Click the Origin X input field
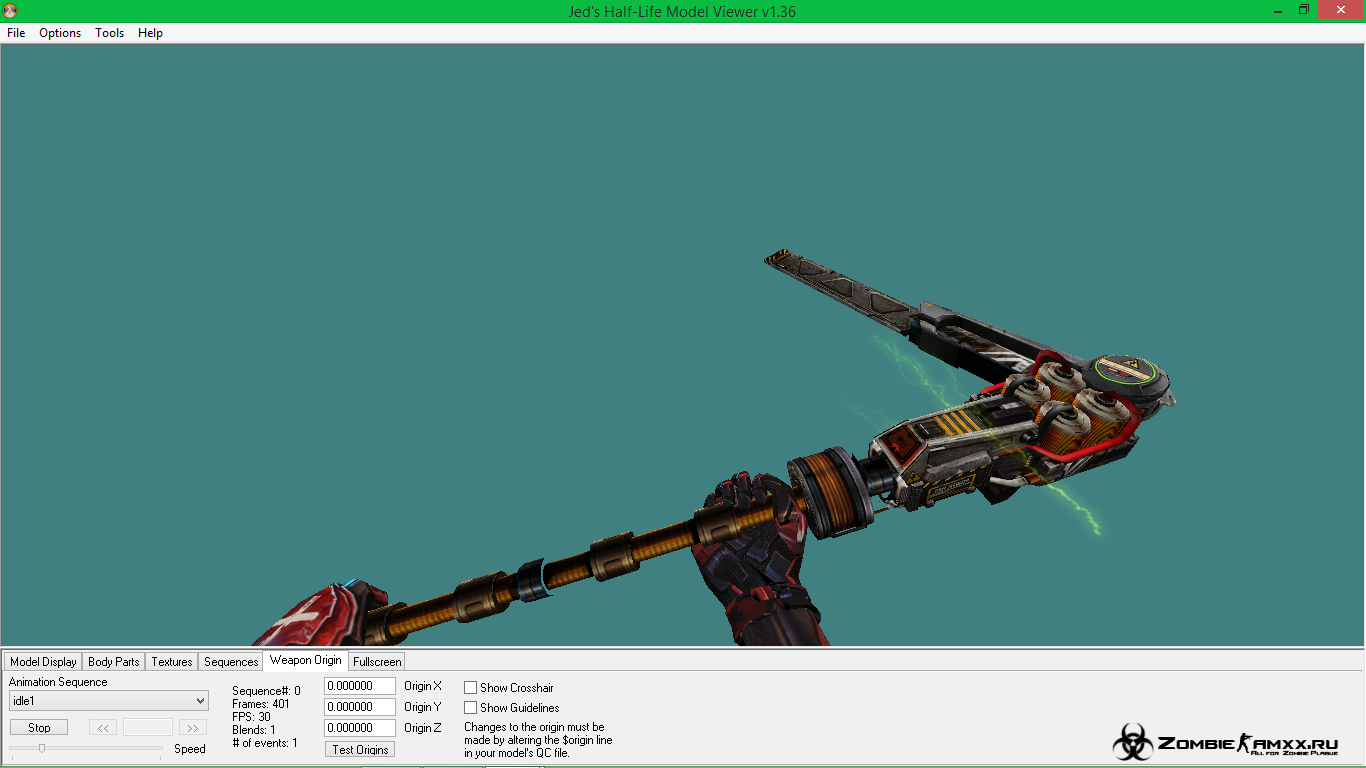 tap(360, 686)
